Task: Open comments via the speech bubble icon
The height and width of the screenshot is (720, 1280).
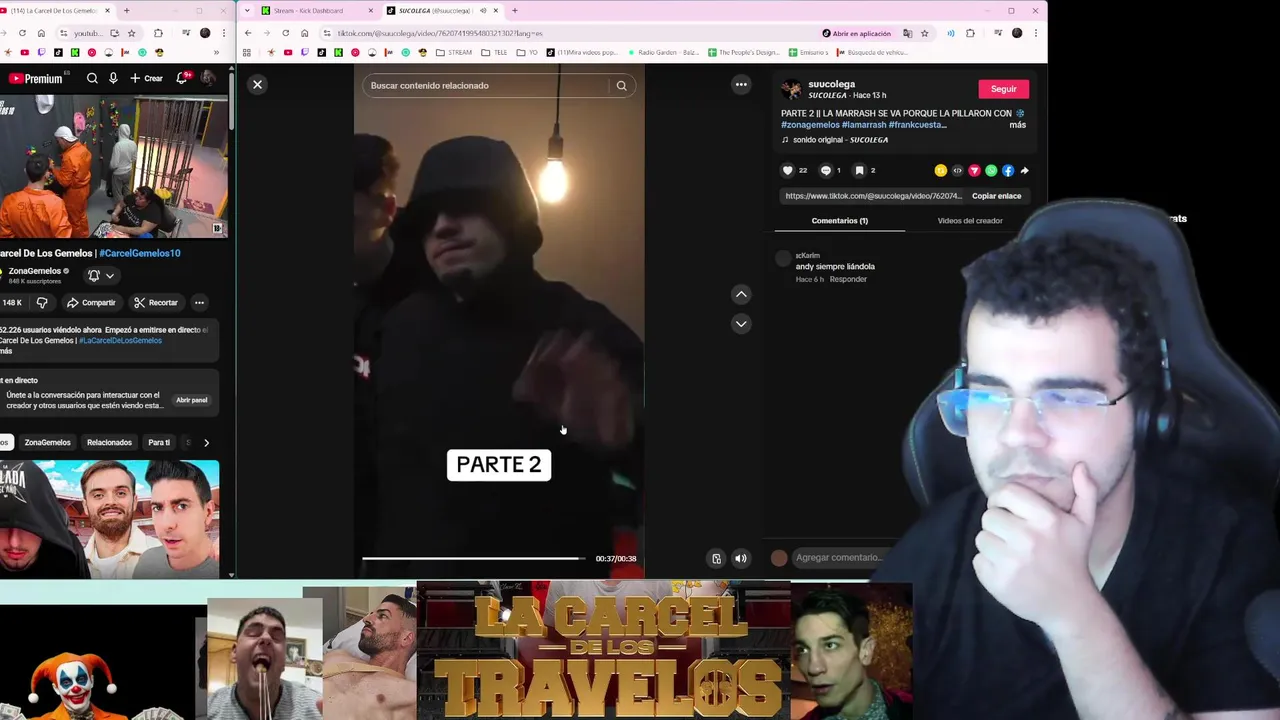Action: coord(825,171)
